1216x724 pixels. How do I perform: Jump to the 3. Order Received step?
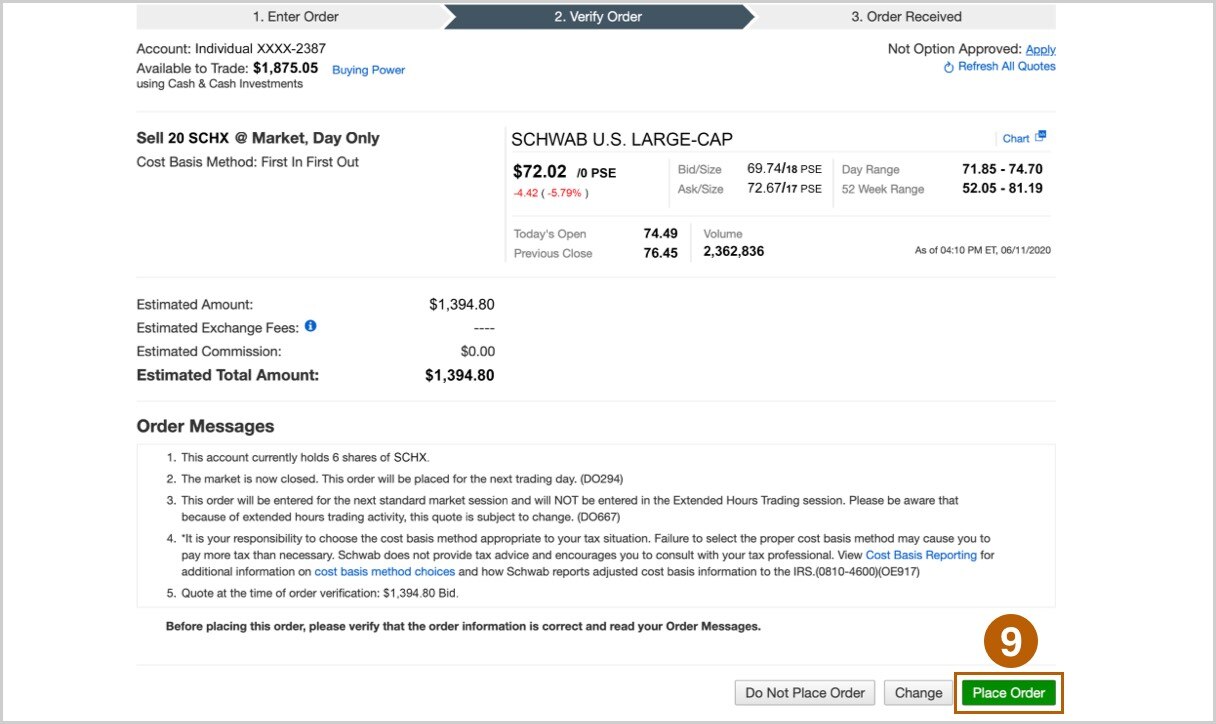pos(906,17)
